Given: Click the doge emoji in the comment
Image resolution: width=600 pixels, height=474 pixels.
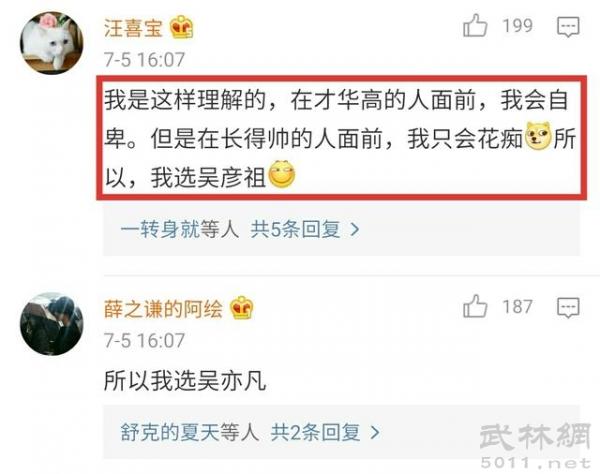Looking at the screenshot, I should pos(538,136).
